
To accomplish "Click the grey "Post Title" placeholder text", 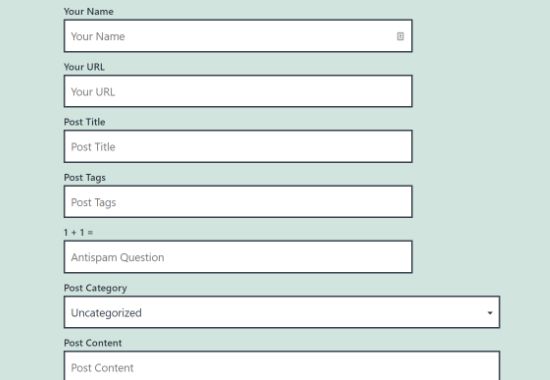I will (93, 147).
